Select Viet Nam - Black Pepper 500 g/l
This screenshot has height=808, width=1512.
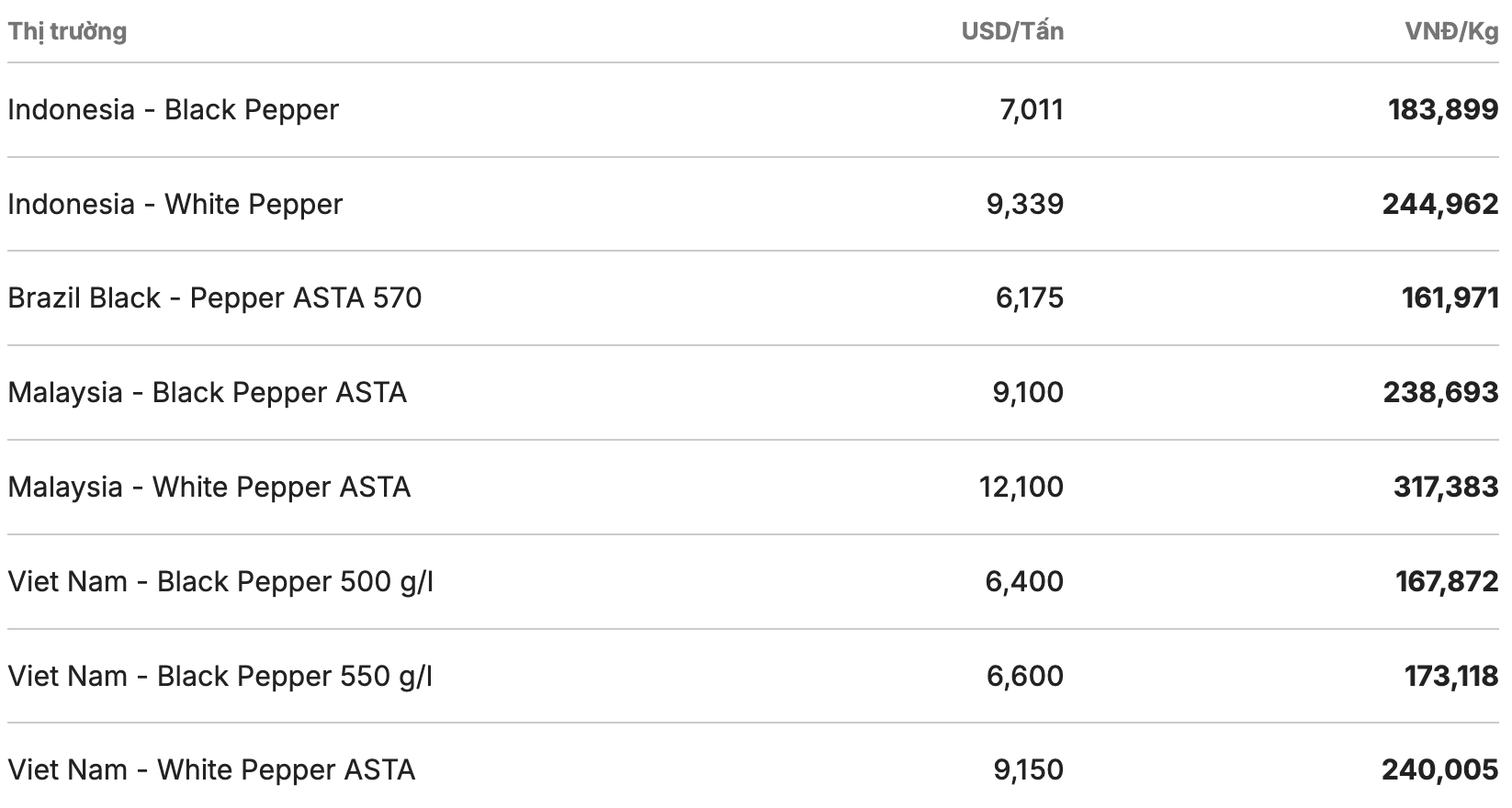pos(220,581)
